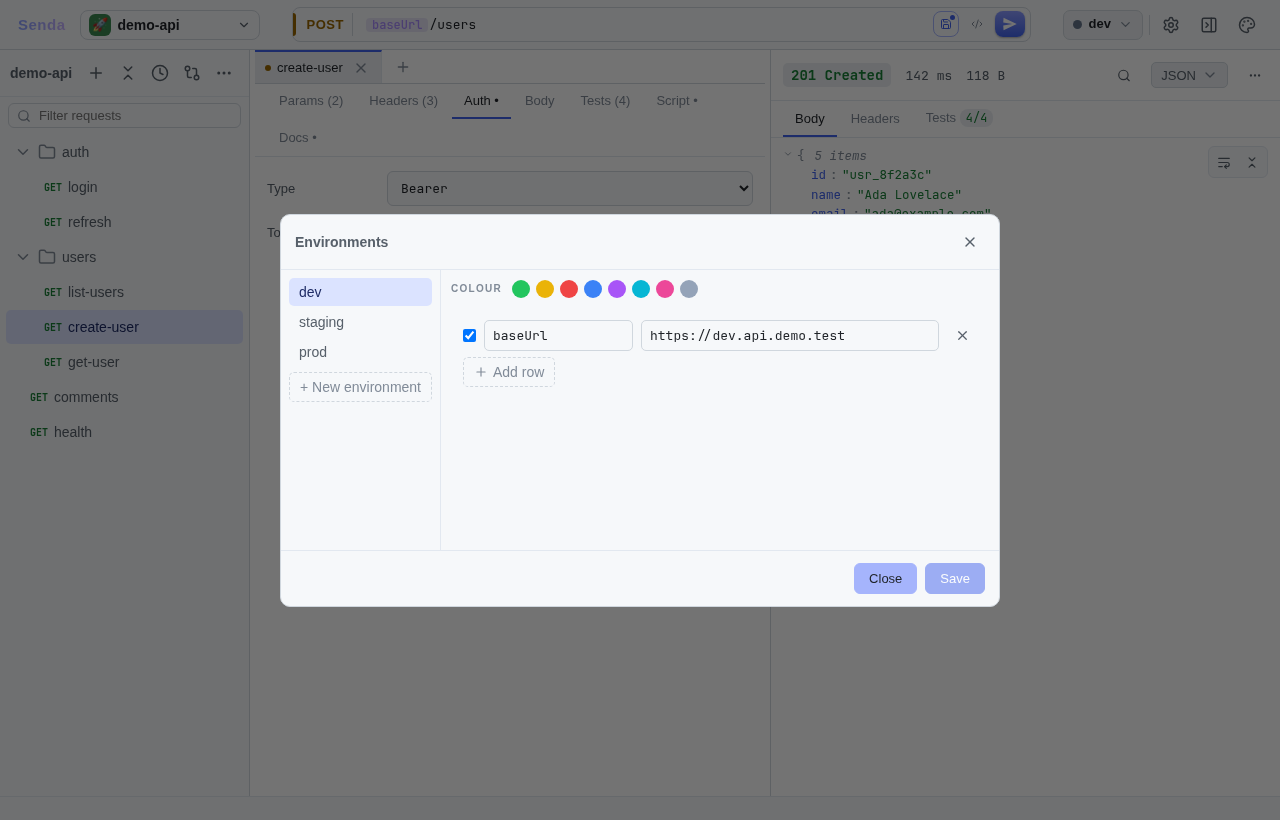Pick the yellow colour swatch
This screenshot has width=1280, height=820.
(545, 289)
